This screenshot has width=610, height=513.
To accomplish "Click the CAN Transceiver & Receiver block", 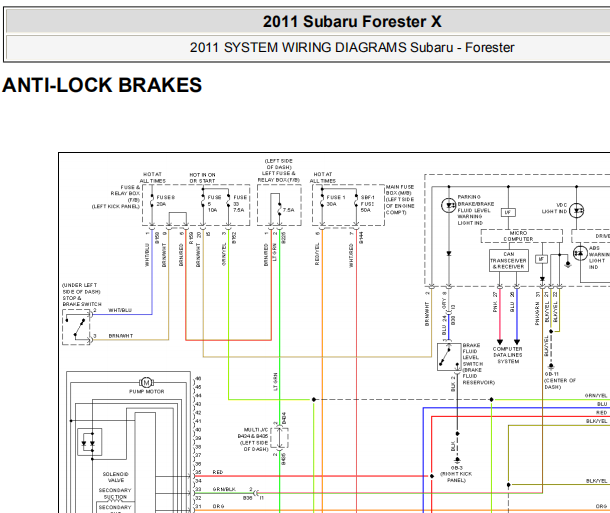I will click(x=508, y=261).
